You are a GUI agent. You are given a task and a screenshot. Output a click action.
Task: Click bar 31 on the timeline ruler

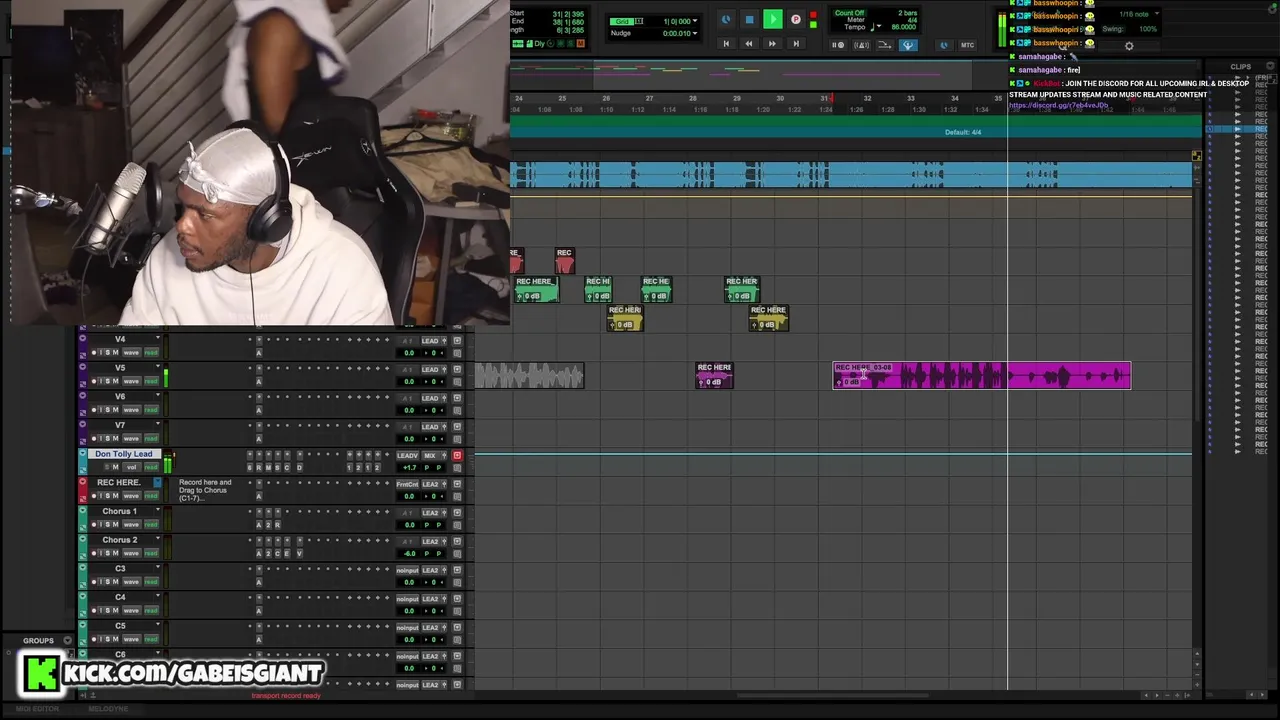(825, 98)
